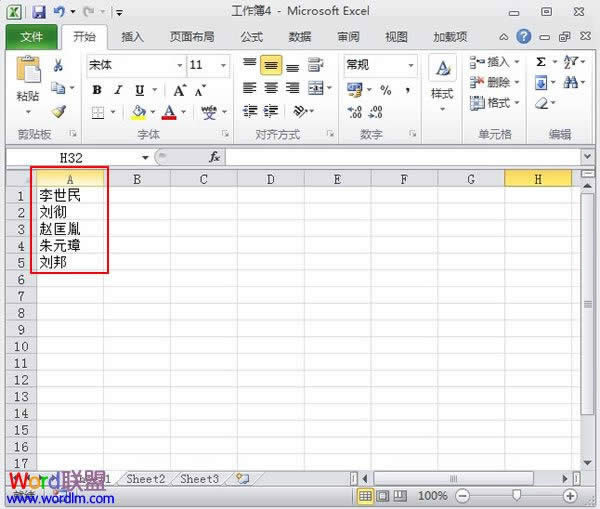Click Decrease Font Size icon
This screenshot has width=600, height=509.
(x=200, y=91)
